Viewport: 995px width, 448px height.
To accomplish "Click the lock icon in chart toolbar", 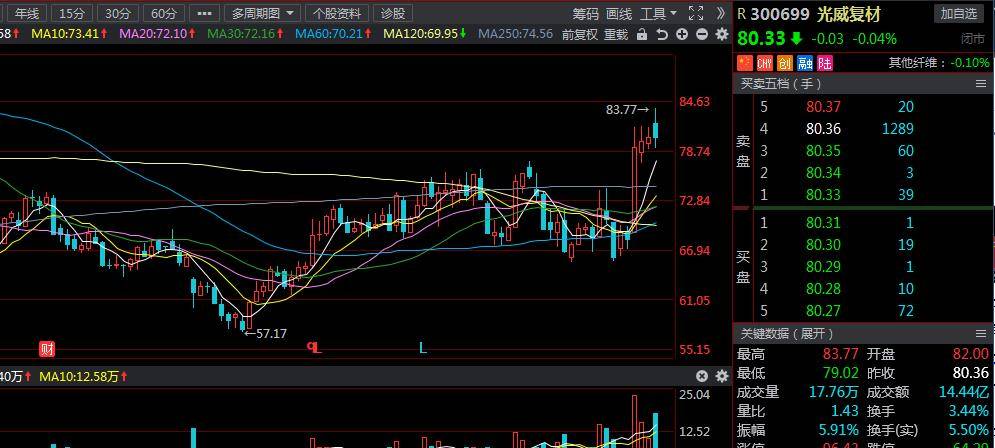I will [x=643, y=34].
